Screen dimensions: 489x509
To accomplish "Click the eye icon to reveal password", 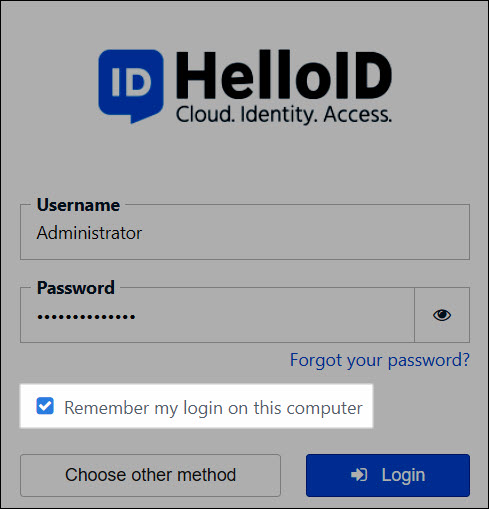I will (442, 315).
